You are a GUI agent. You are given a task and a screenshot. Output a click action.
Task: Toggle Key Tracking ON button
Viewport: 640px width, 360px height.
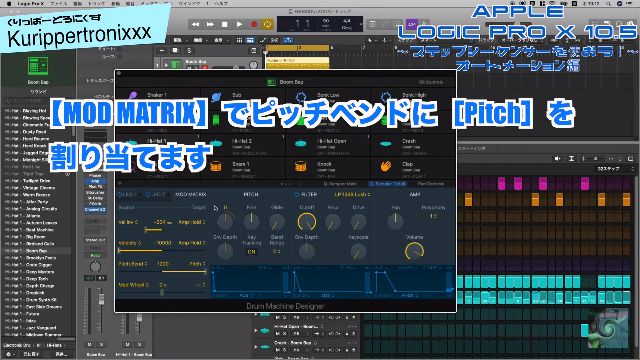tap(251, 252)
